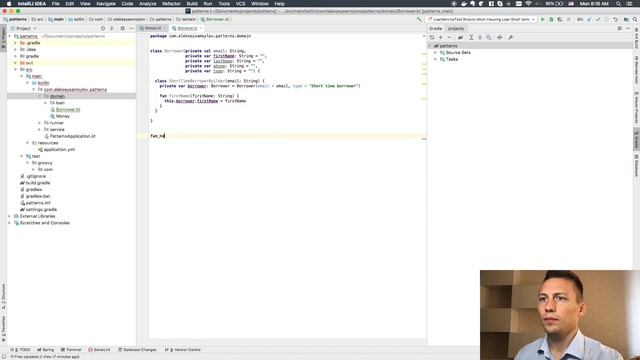Expand the runner package node
Viewport: 640px width, 360px height.
pos(40,123)
